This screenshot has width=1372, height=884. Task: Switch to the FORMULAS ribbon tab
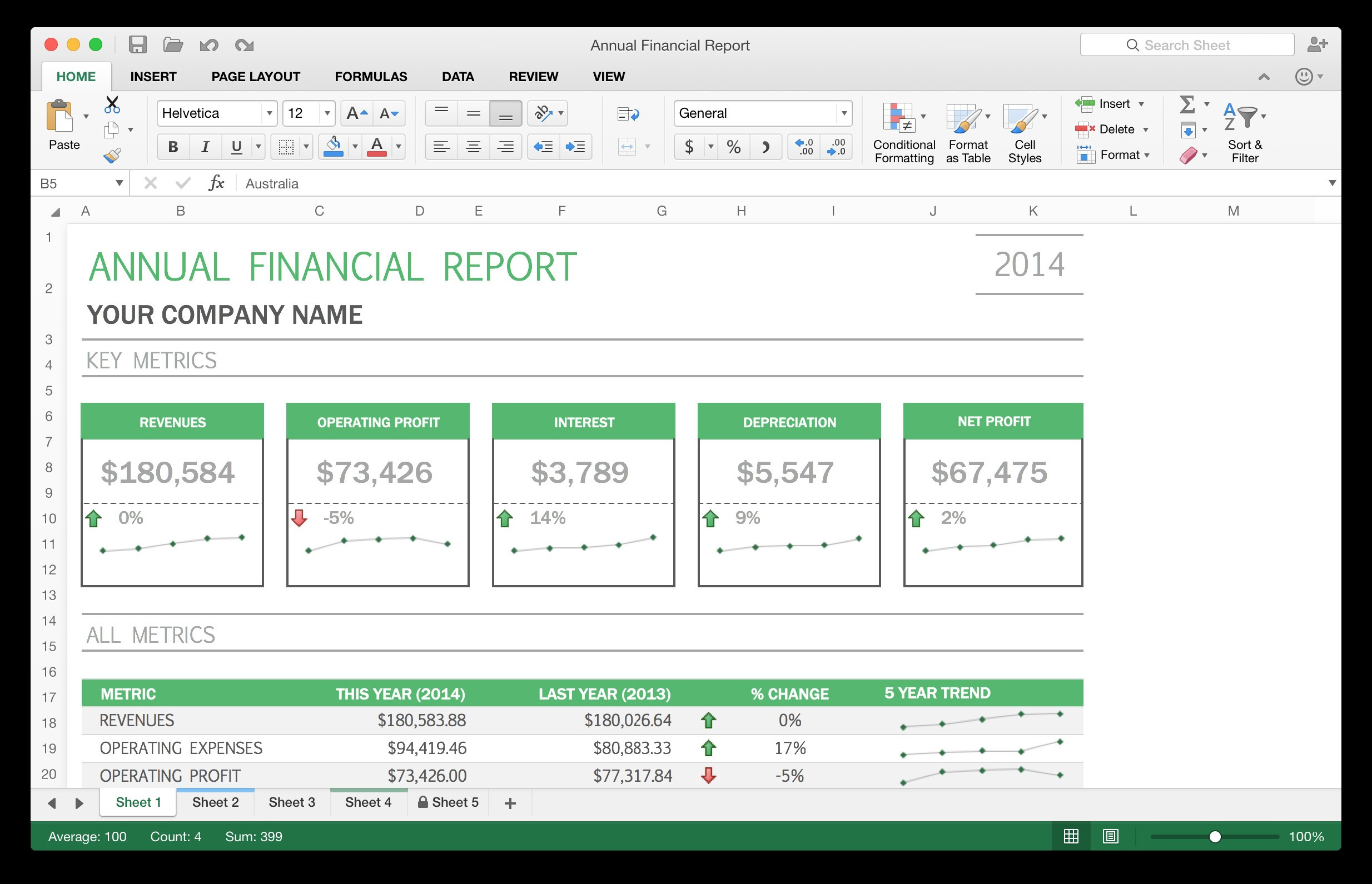(370, 76)
